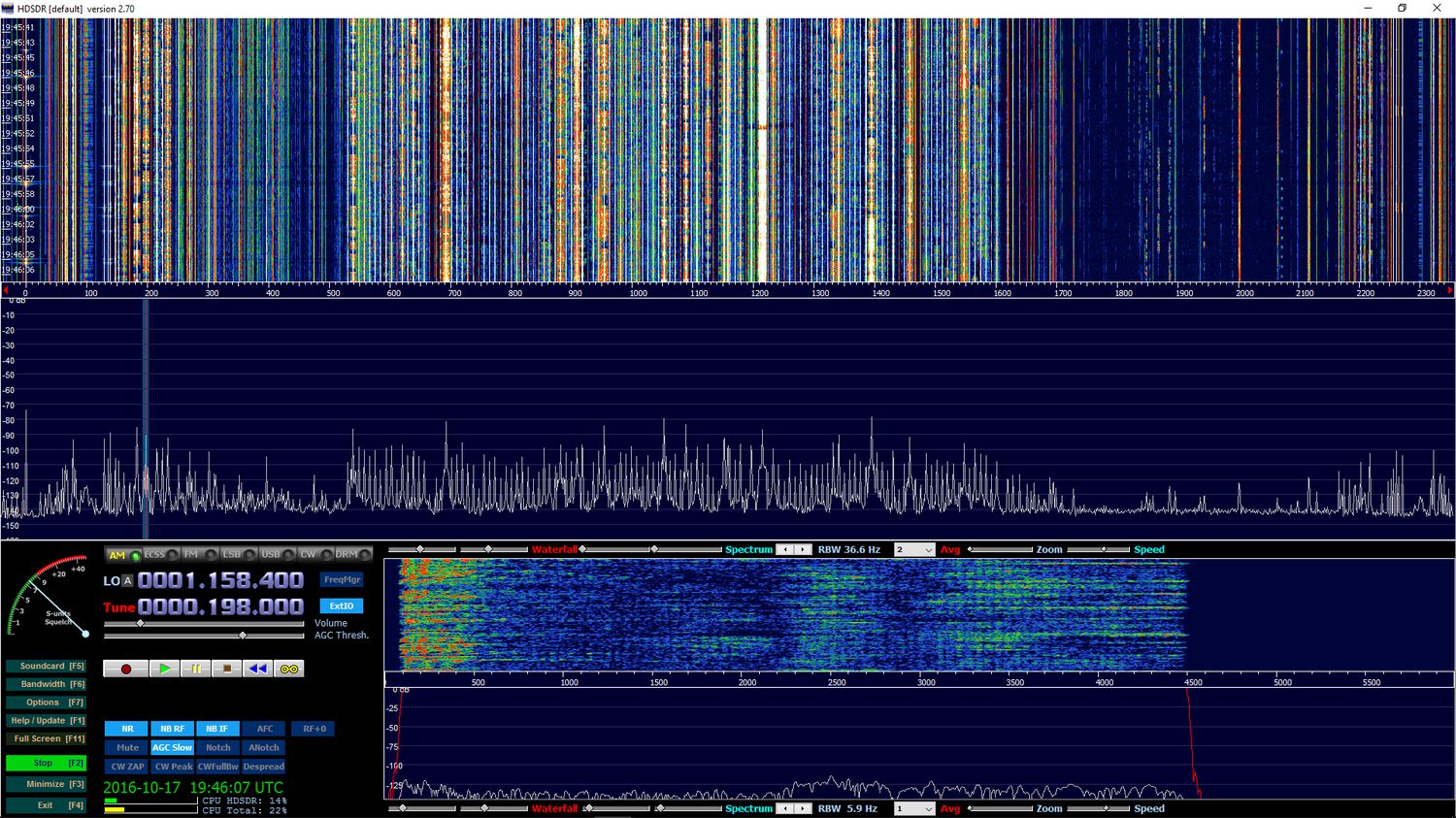
Task: Click the brown Stop playback icon
Action: coord(226,669)
